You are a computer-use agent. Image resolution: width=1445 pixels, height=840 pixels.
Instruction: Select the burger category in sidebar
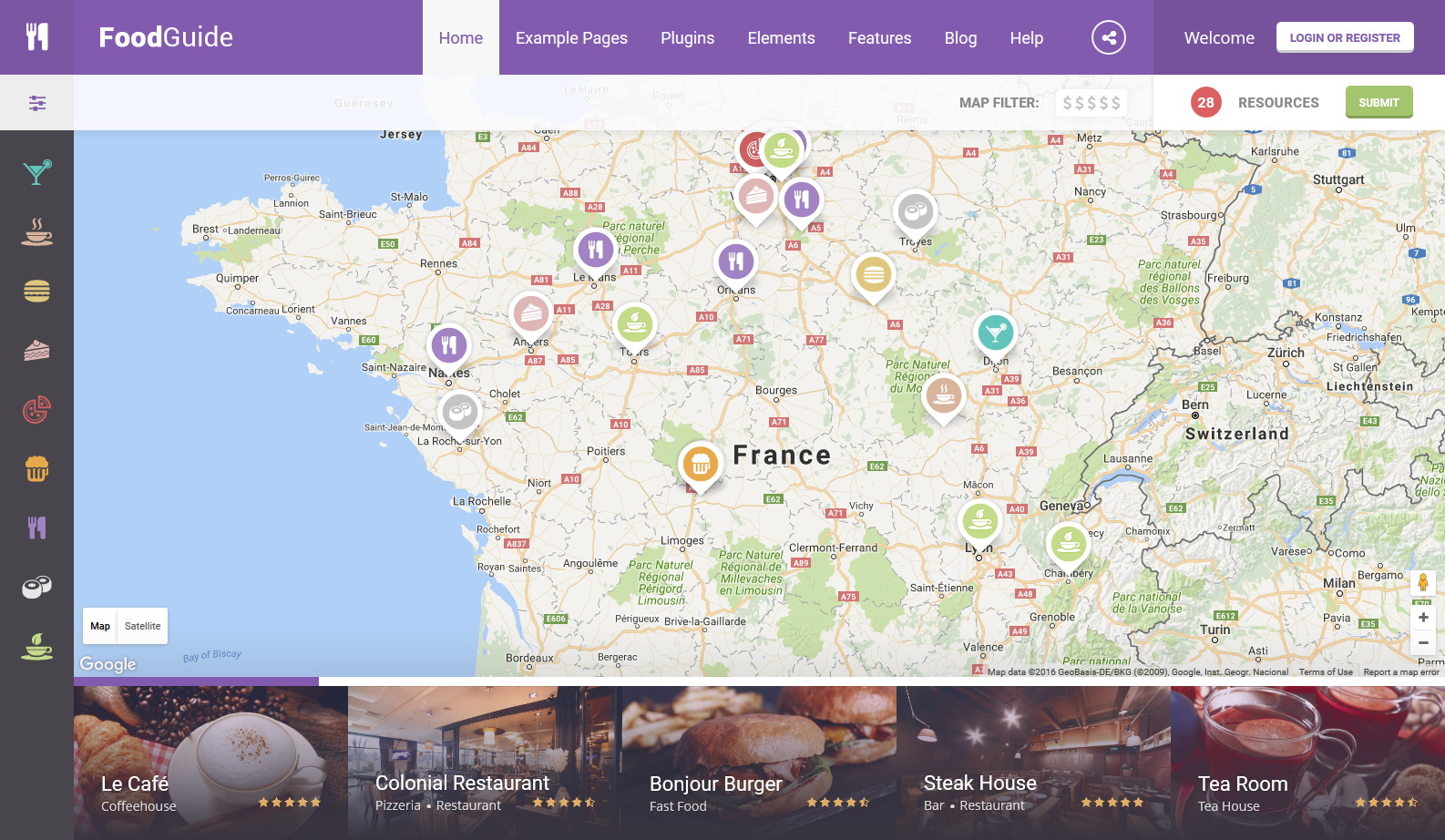36,291
